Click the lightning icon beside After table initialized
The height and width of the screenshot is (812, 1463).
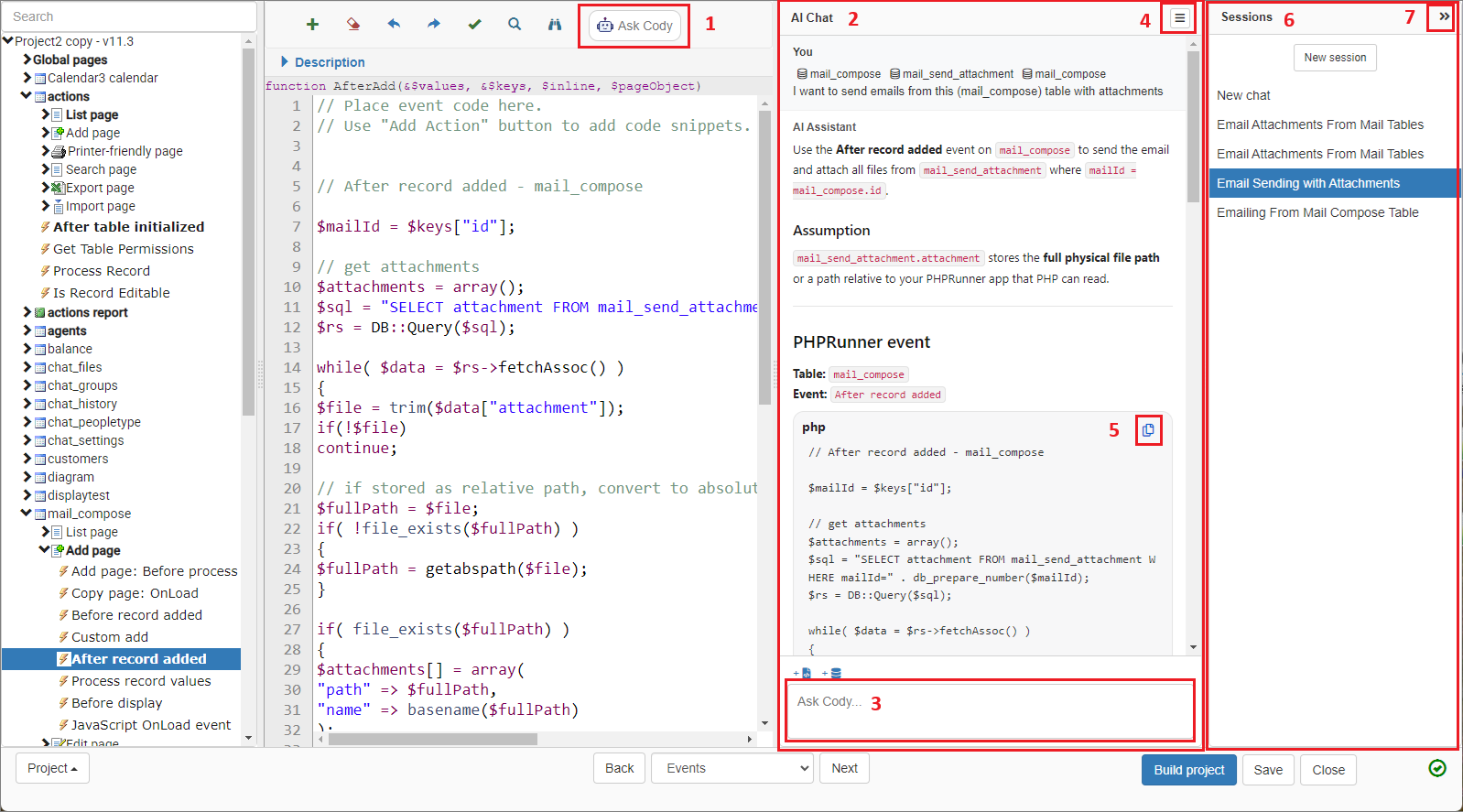point(45,226)
